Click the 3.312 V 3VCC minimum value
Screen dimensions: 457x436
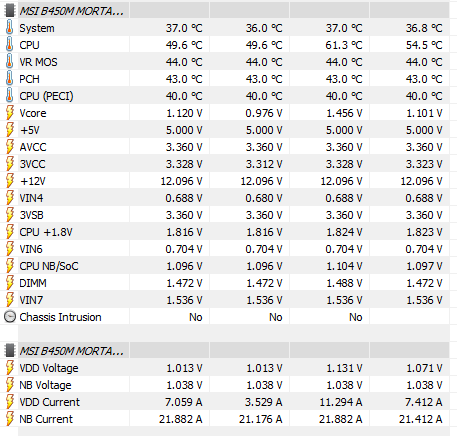tap(264, 164)
